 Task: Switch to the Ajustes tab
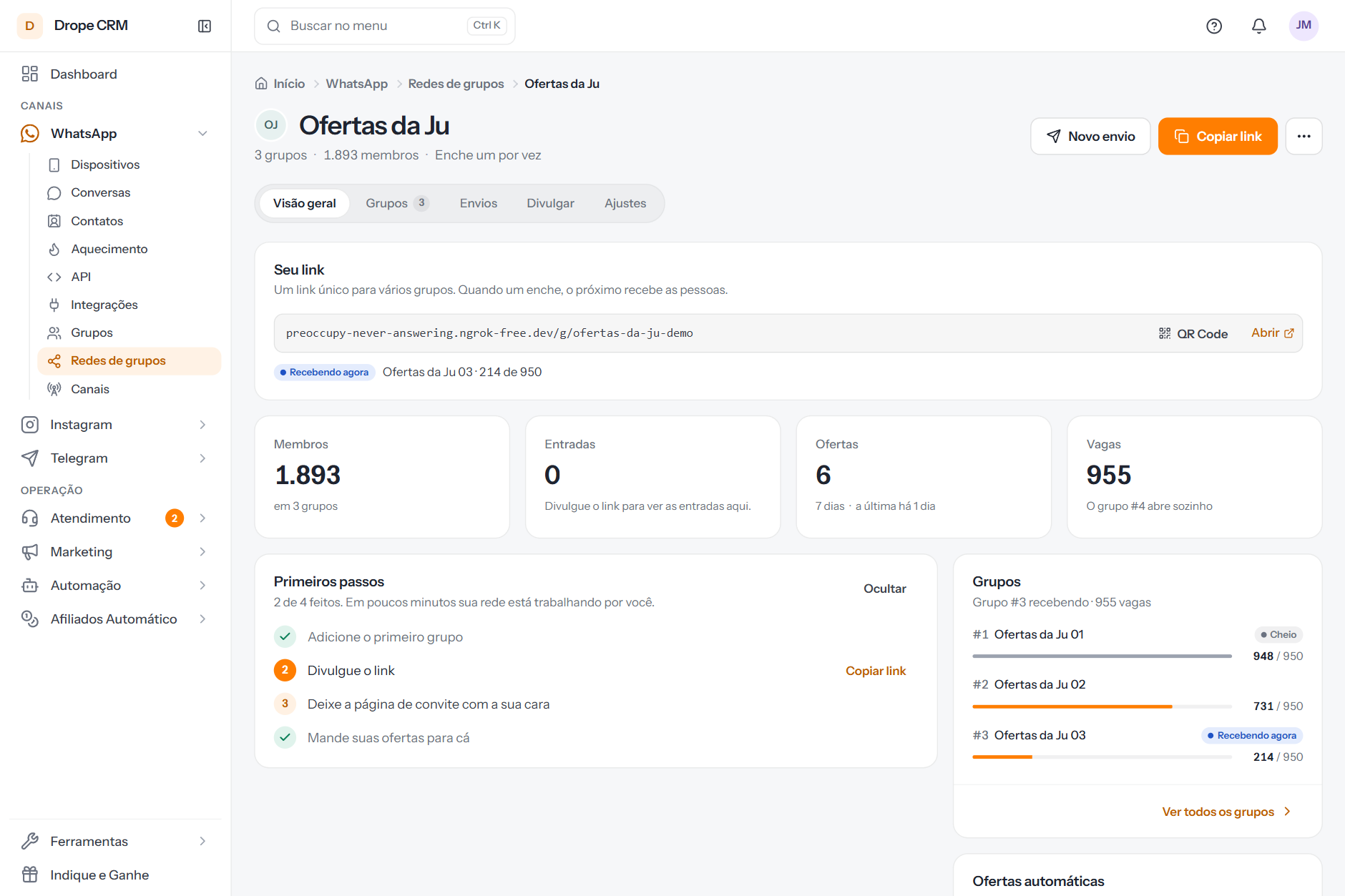point(625,204)
